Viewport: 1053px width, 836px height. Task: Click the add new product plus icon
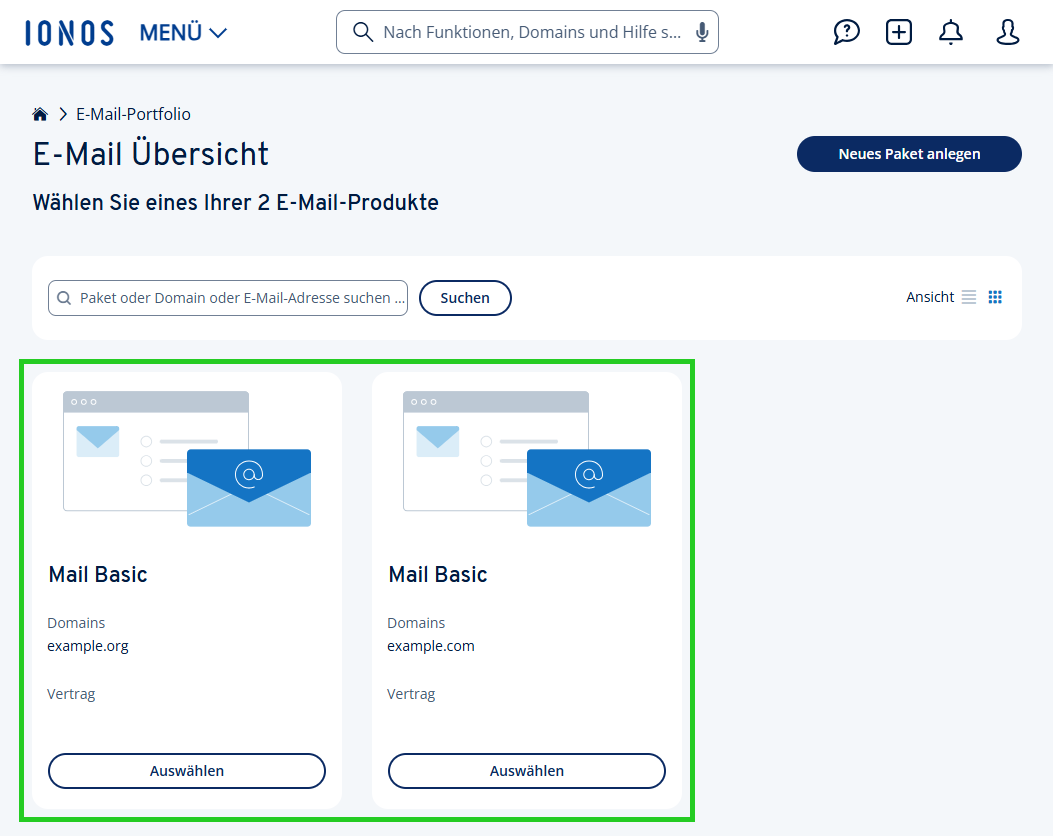click(898, 31)
